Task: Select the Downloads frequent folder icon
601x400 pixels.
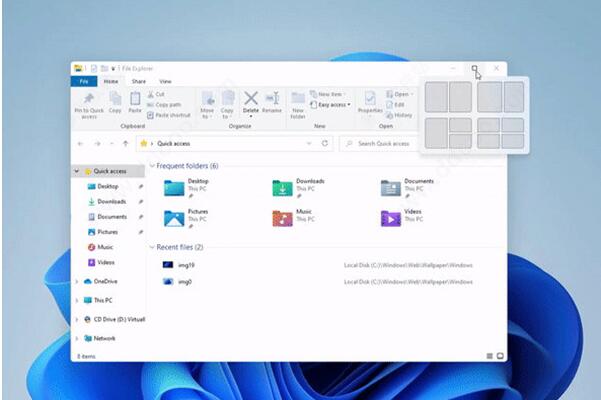Action: 282,188
